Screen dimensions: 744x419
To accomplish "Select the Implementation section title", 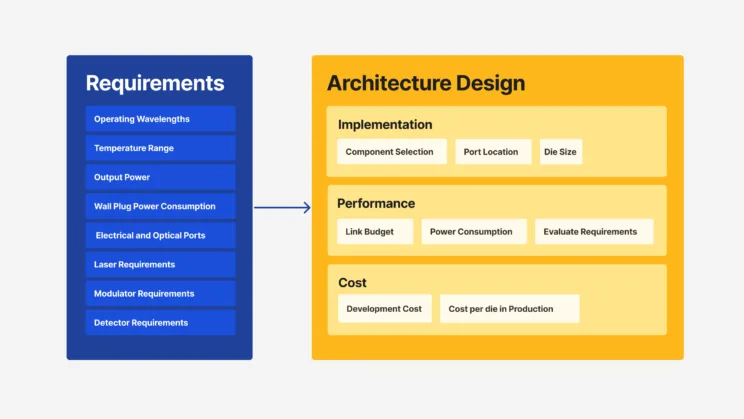I will [x=385, y=124].
